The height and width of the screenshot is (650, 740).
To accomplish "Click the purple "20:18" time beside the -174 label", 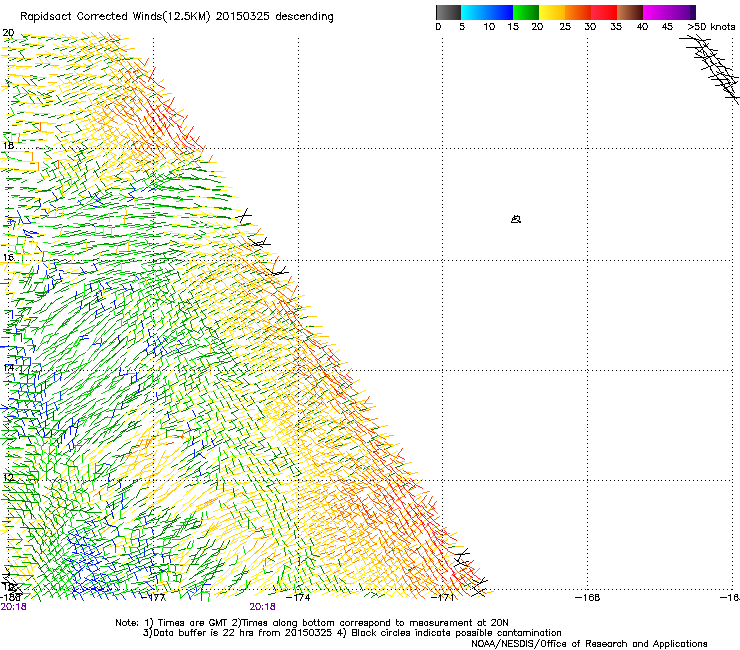I will [x=262, y=607].
